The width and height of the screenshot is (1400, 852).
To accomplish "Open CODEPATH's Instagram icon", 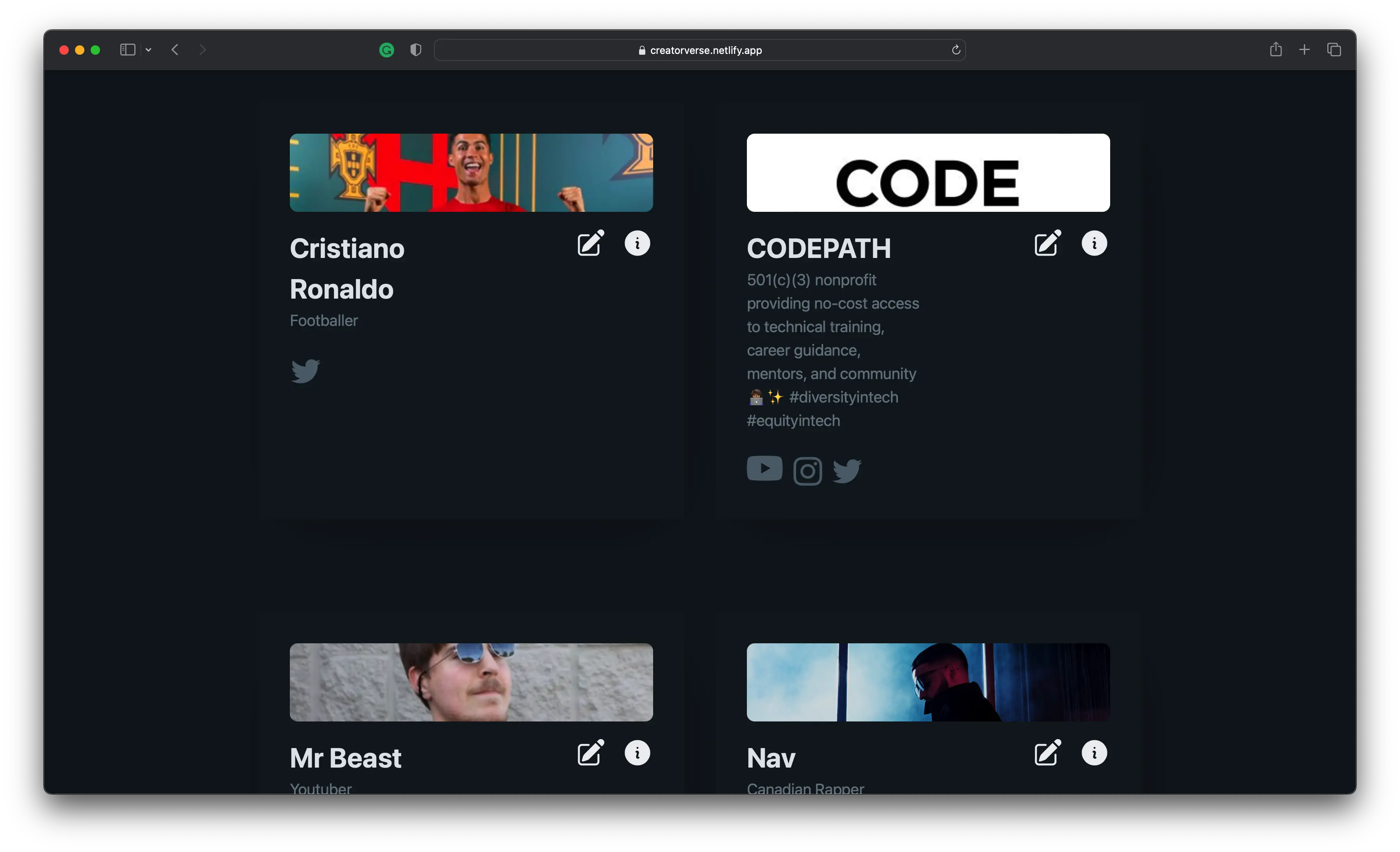I will 807,471.
